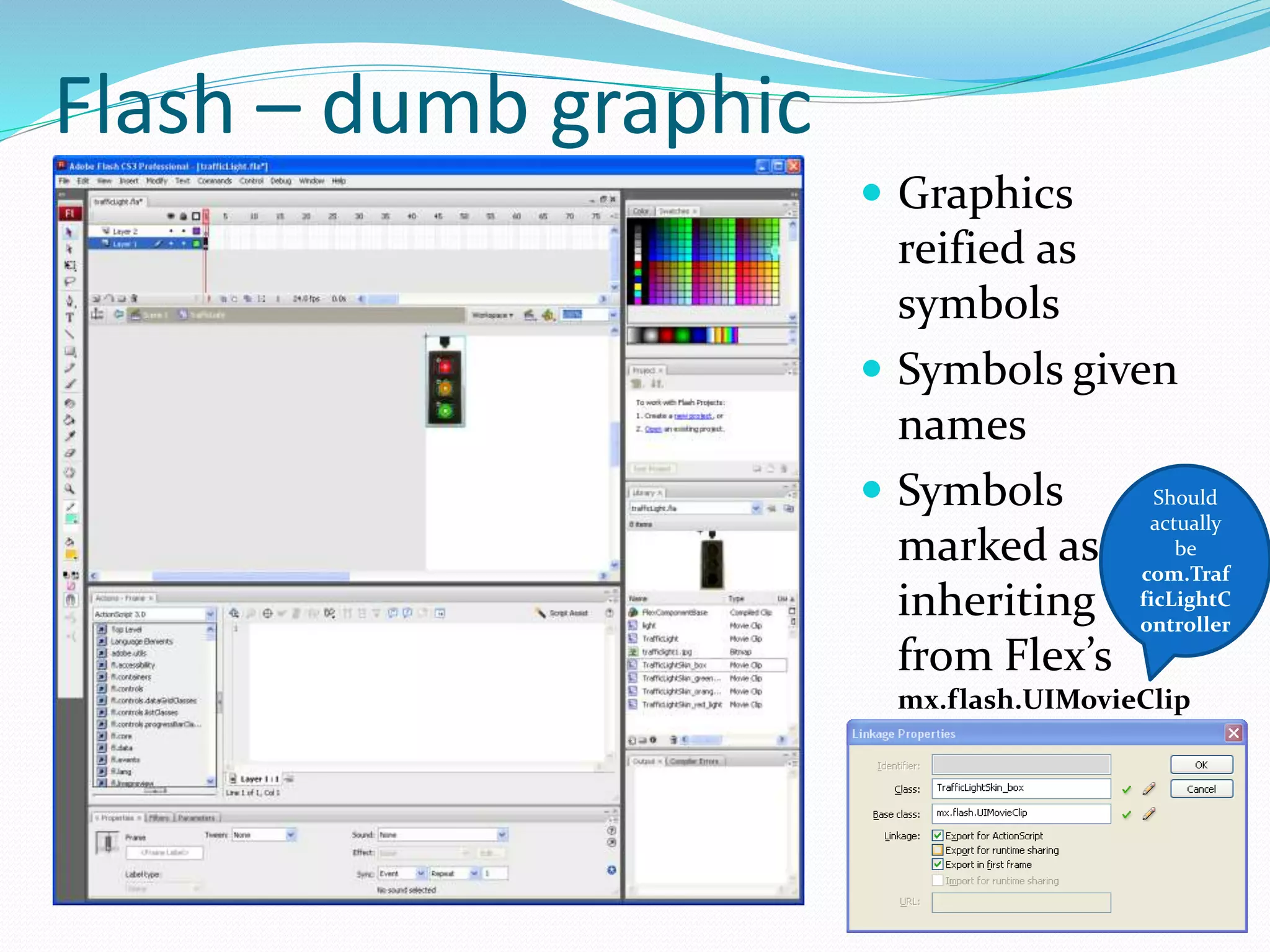This screenshot has width=1270, height=952.
Task: Toggle lock all layers padlock icon
Action: pyautogui.click(x=183, y=216)
